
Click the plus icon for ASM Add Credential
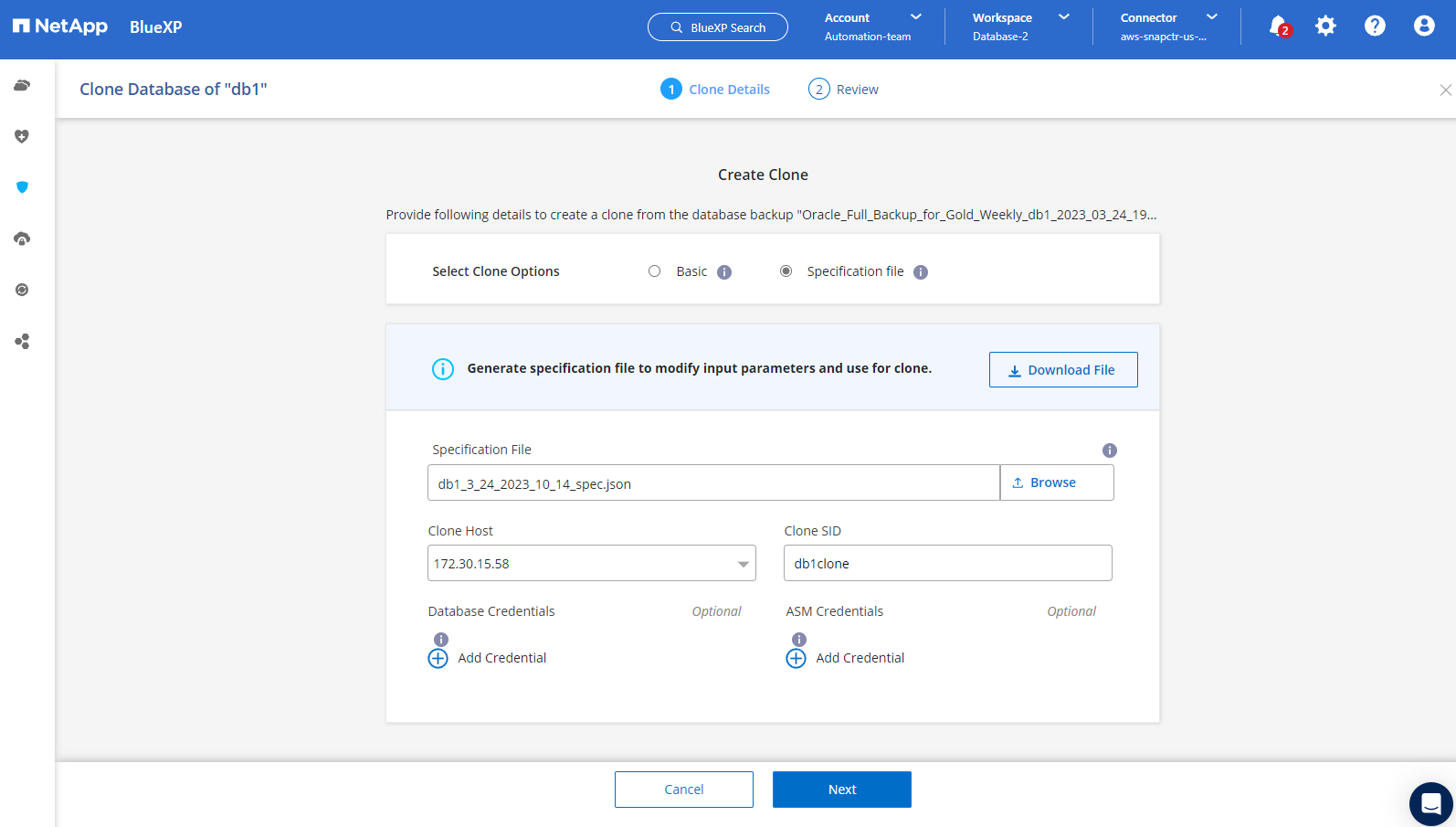797,659
